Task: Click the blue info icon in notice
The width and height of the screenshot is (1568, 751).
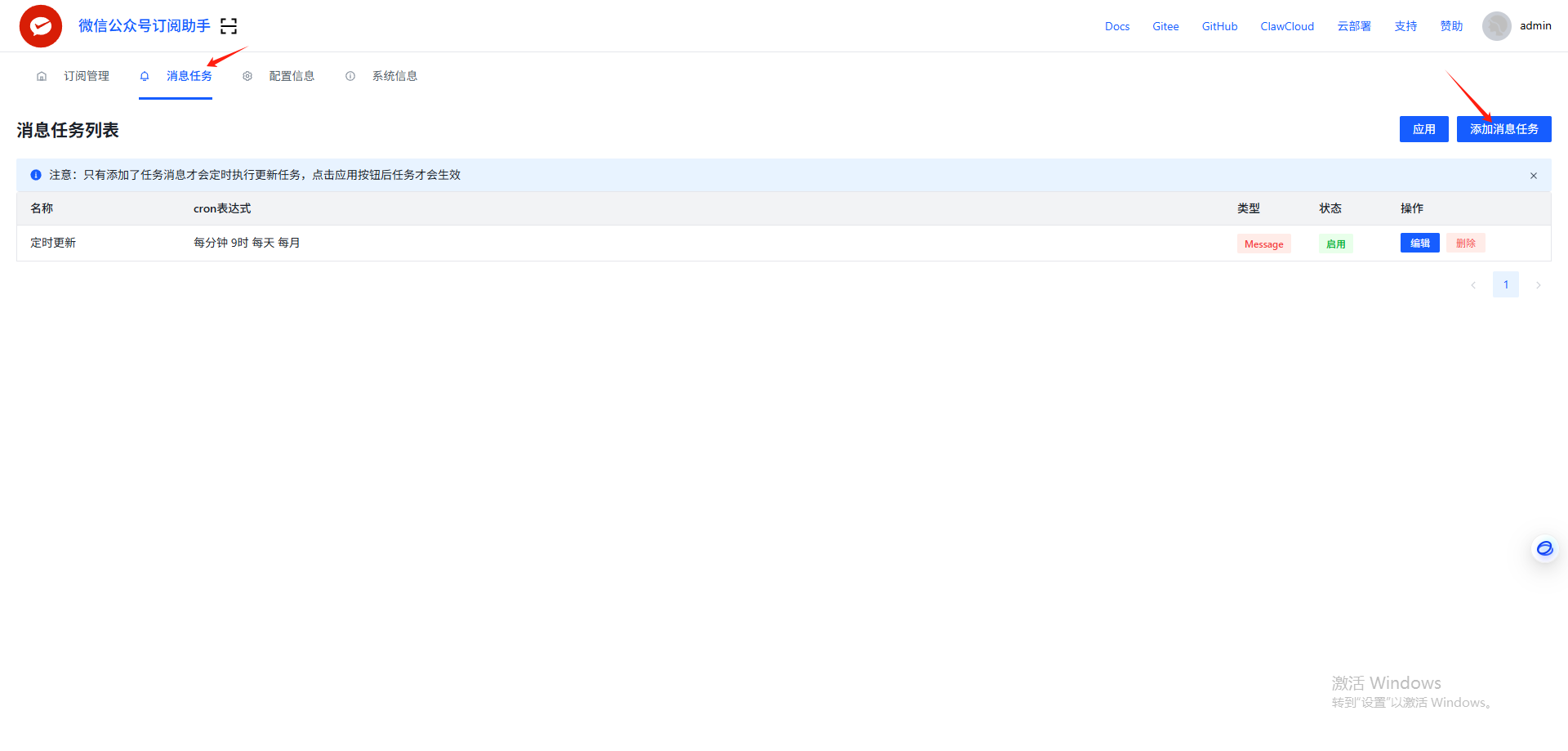Action: coord(36,175)
